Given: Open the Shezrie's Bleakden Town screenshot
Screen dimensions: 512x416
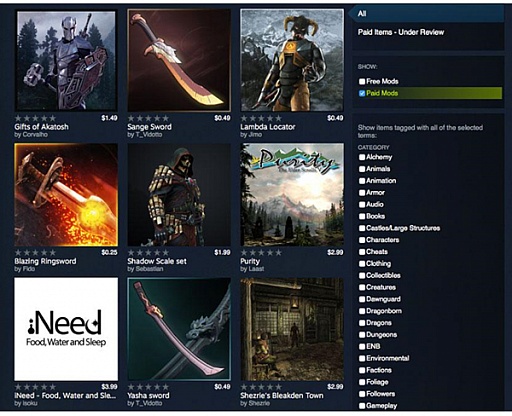Looking at the screenshot, I should pos(292,329).
